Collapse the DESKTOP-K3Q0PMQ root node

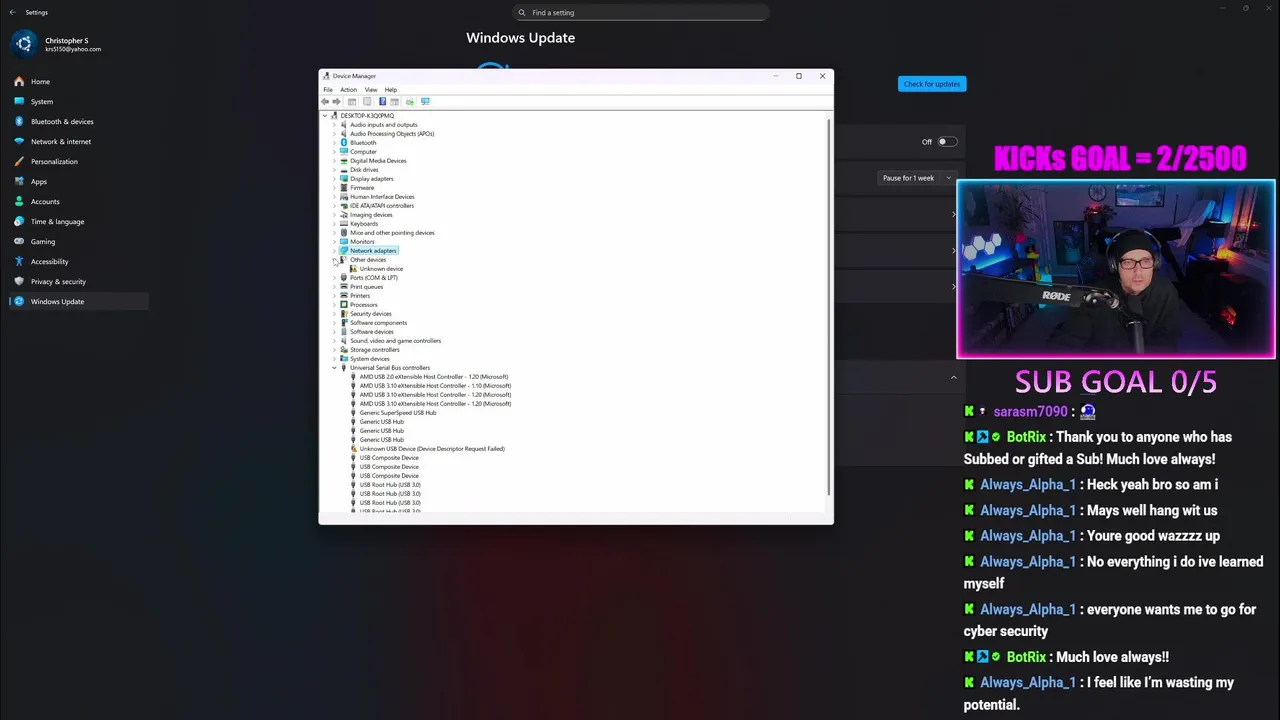pos(325,116)
